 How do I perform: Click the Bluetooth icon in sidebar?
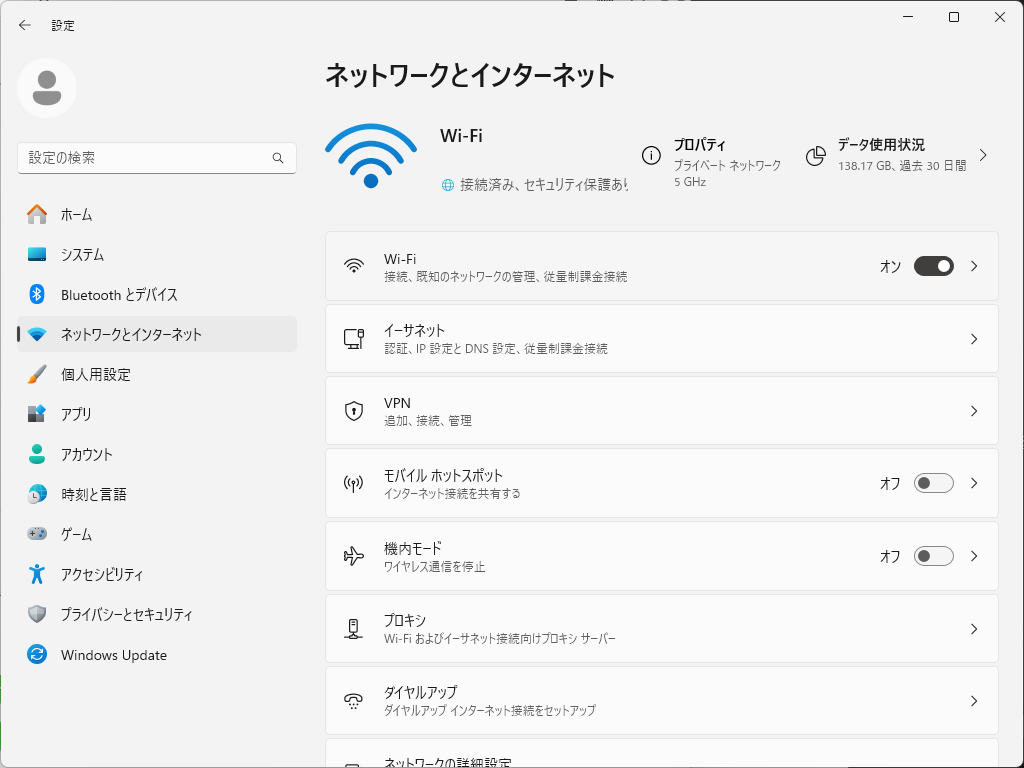37,295
